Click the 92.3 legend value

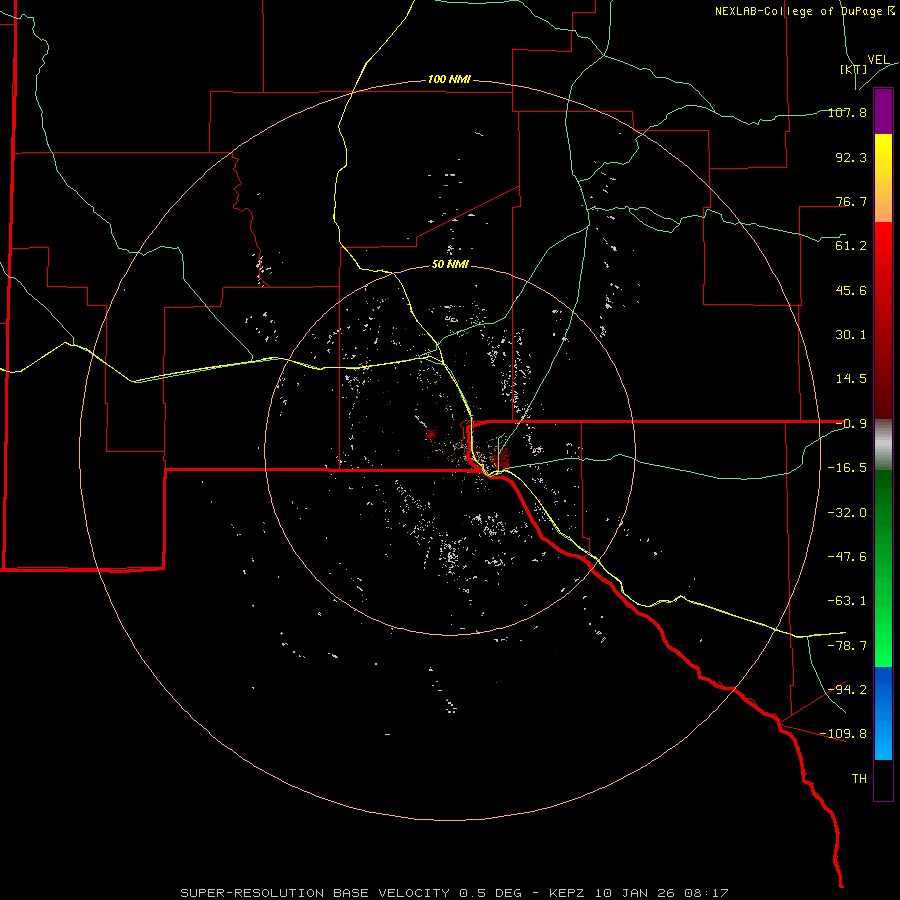(x=851, y=158)
